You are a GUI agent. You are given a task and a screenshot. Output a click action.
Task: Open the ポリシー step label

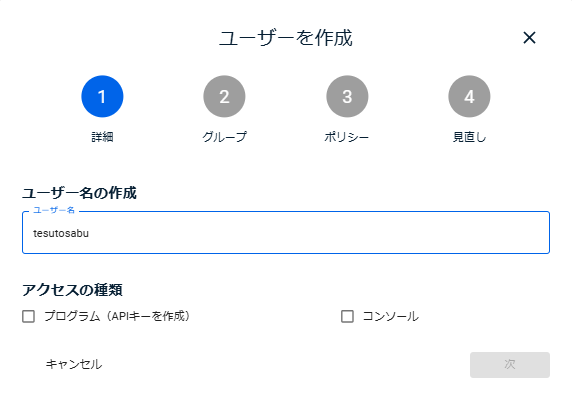tap(347, 137)
